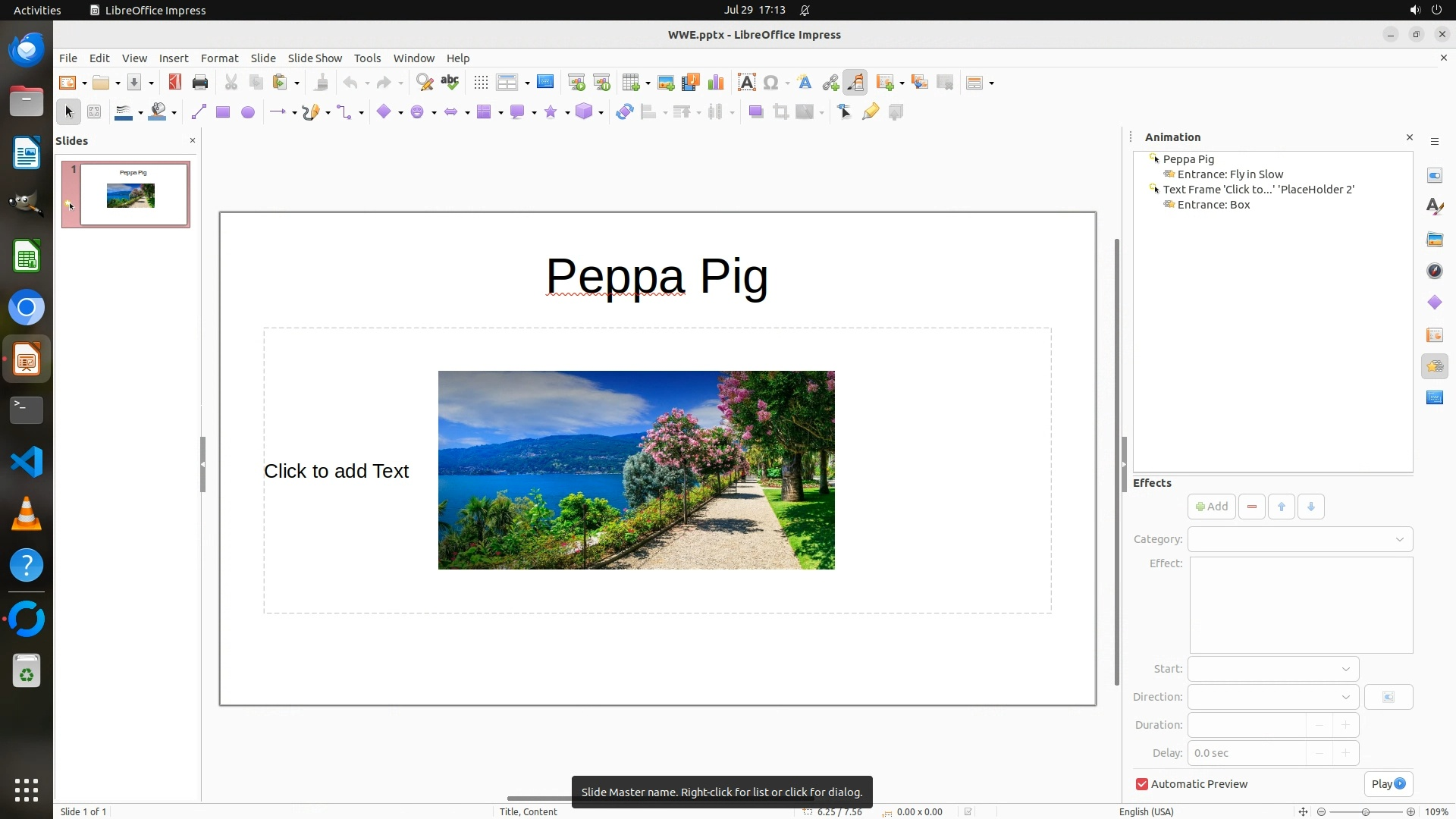Select the Ellipse drawing tool

click(x=247, y=112)
